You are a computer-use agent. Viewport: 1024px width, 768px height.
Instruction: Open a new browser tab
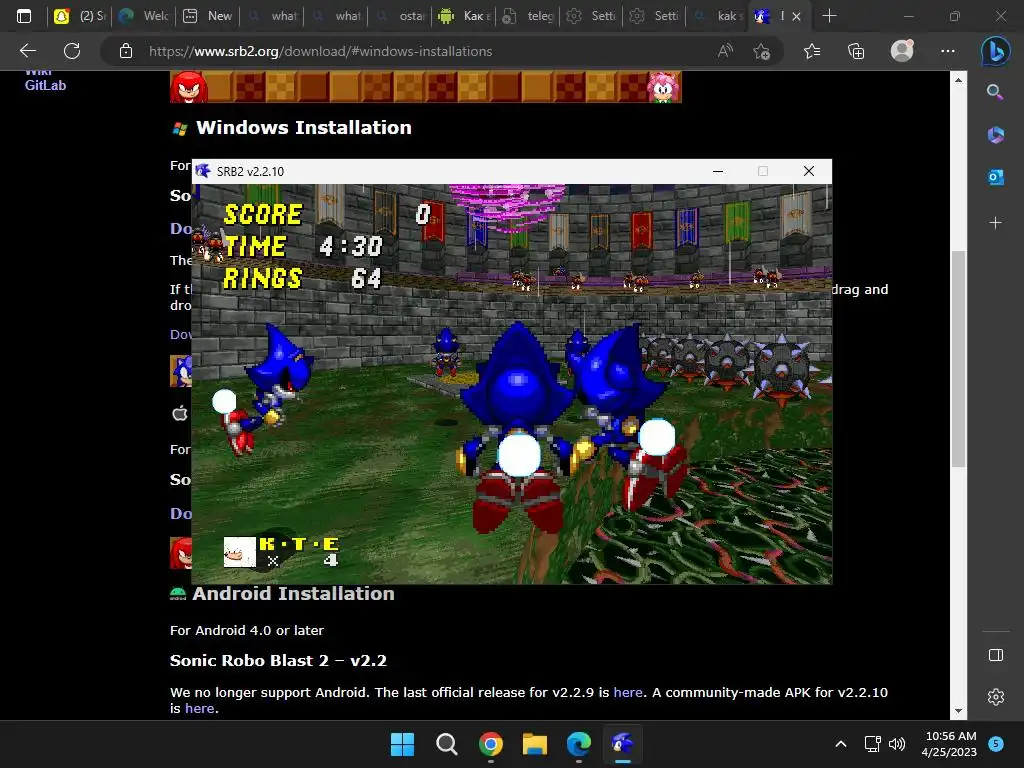click(829, 16)
